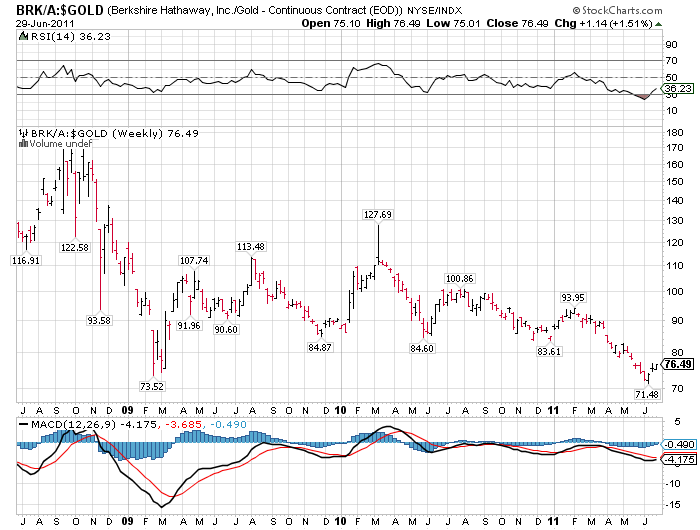Click the 93.58 price label

99,320
